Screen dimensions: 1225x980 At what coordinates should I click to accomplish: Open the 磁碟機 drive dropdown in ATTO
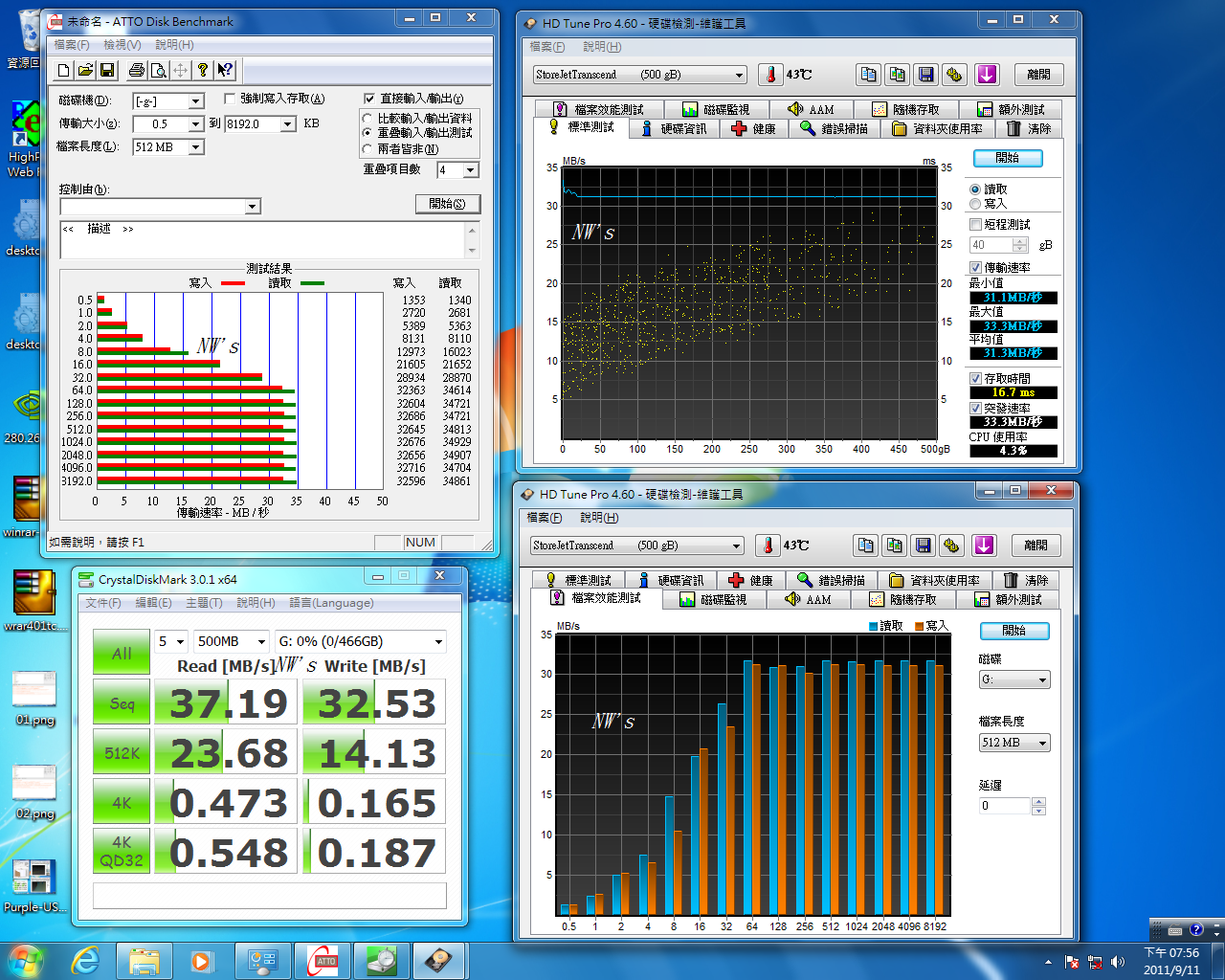click(168, 101)
